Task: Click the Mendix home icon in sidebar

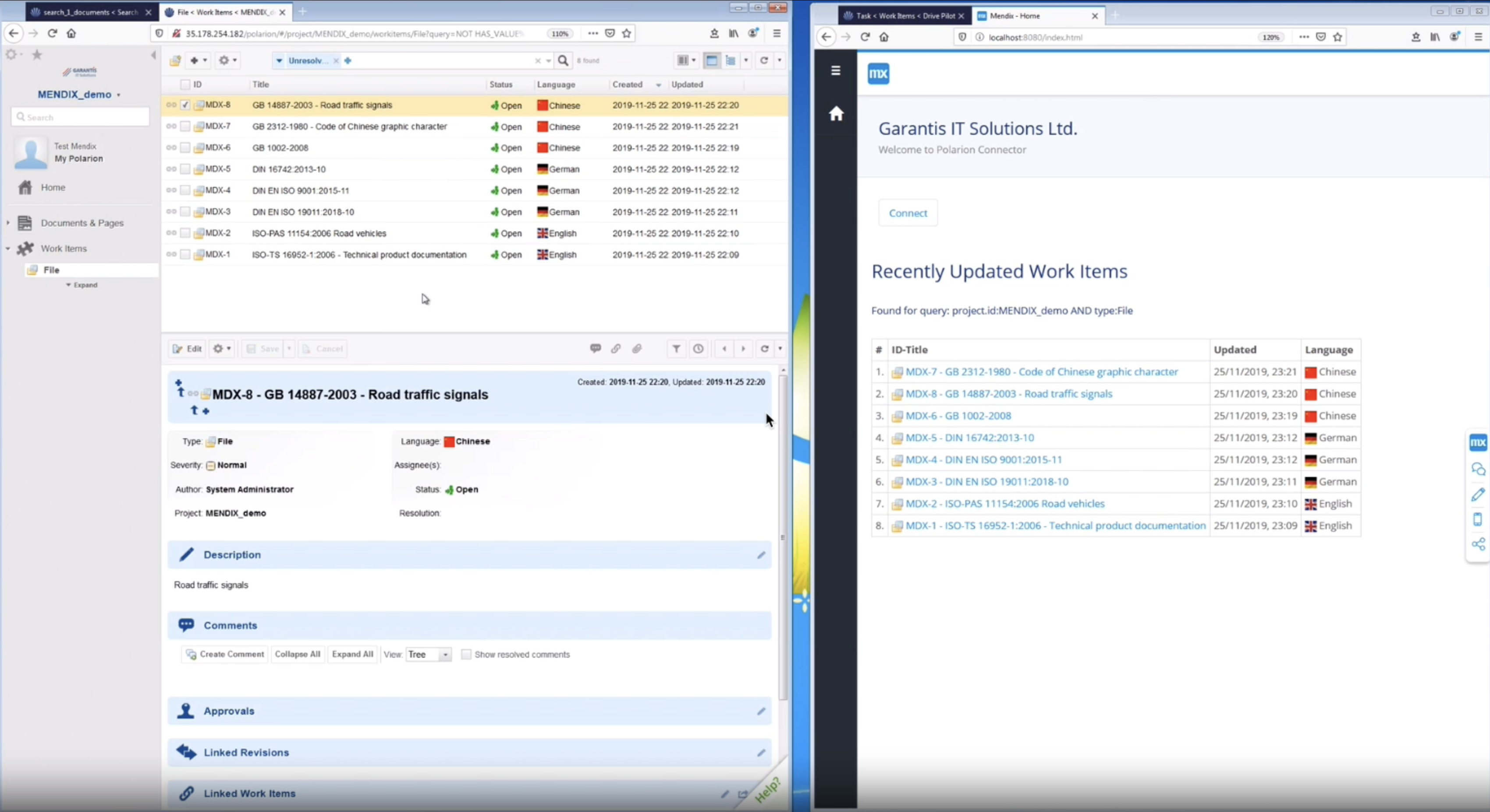Action: click(x=836, y=113)
